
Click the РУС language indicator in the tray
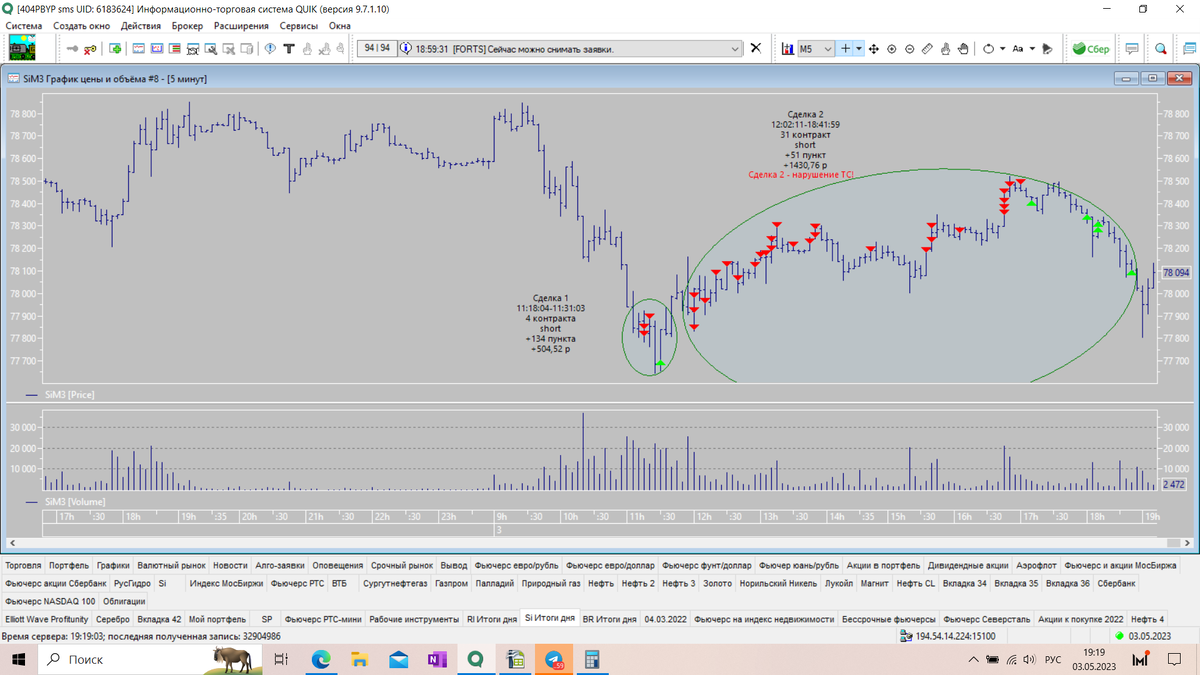click(1053, 660)
